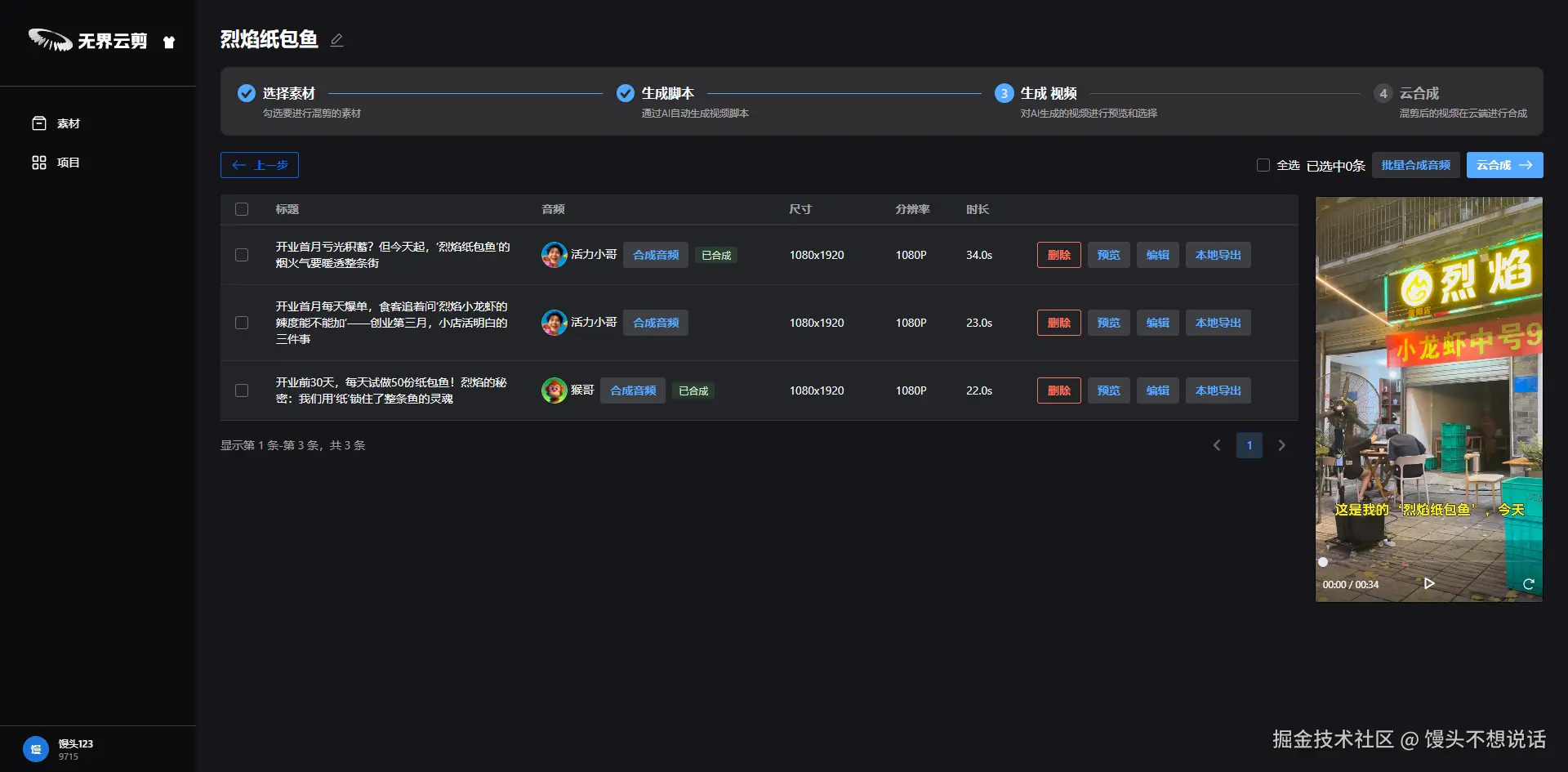The height and width of the screenshot is (772, 1568).
Task: Click the video progress slider handle
Action: pos(1323,562)
